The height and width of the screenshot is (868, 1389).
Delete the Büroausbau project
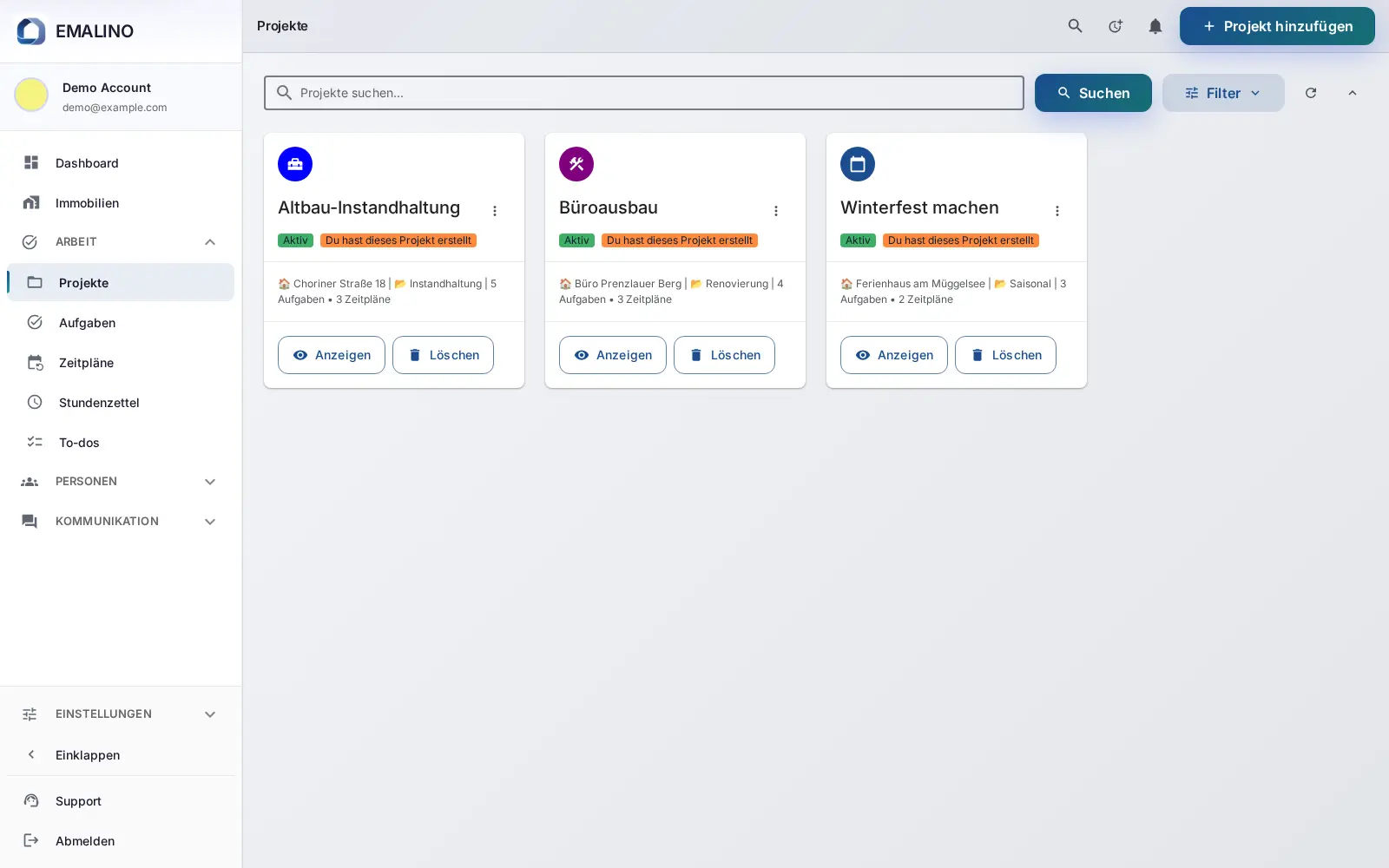(x=724, y=355)
